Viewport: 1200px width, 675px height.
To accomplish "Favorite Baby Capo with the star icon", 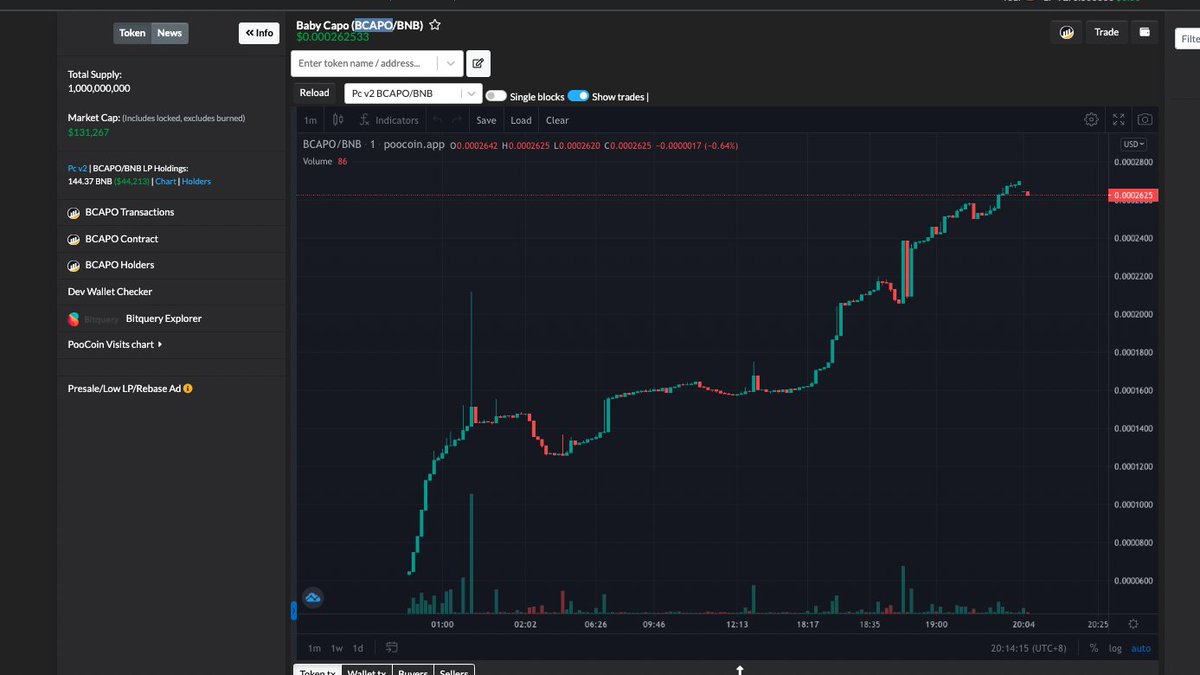I will pyautogui.click(x=435, y=25).
